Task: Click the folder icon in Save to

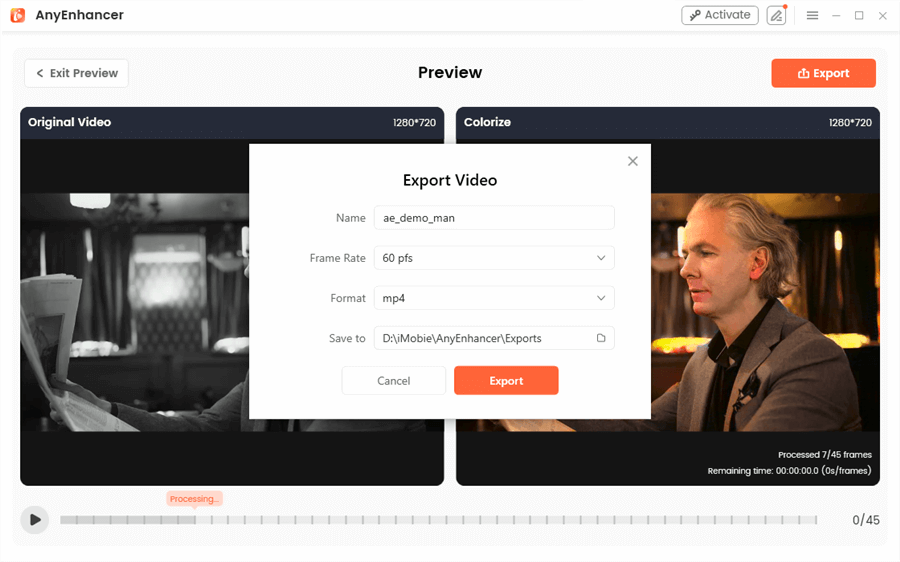Action: [601, 338]
